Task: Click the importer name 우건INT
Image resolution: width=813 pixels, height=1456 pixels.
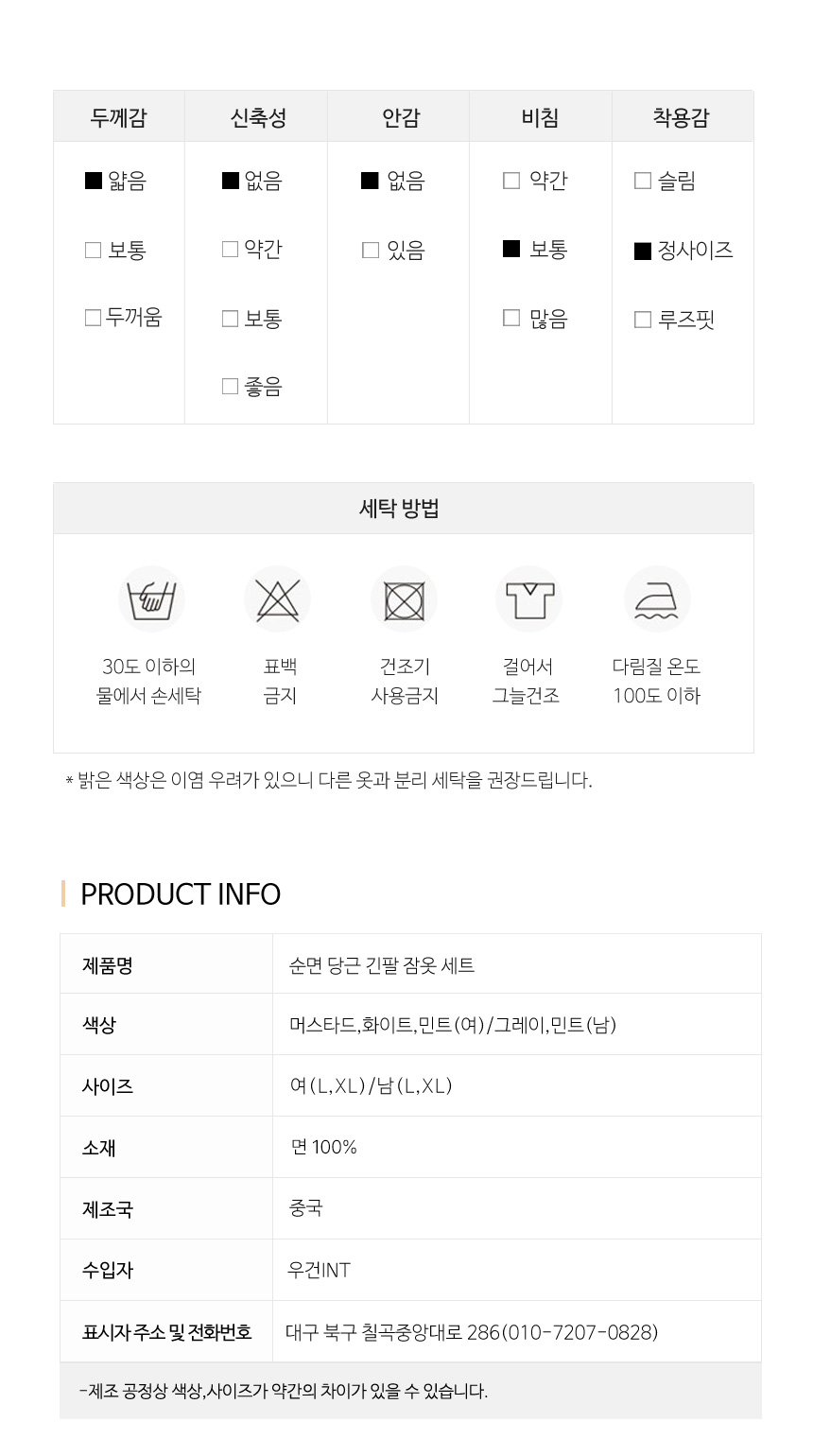Action: (x=320, y=1271)
